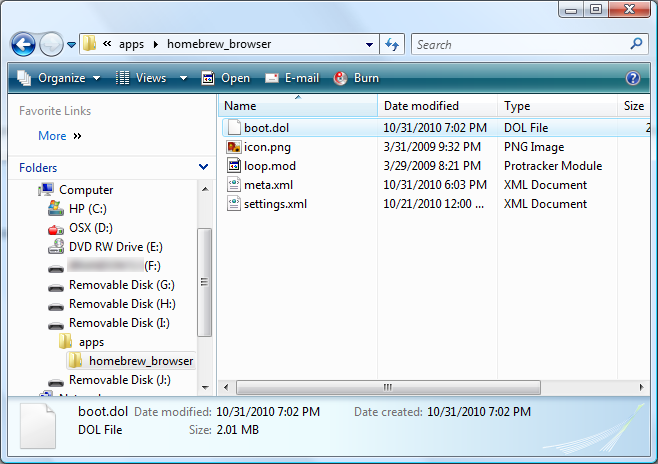Select the settings.xml file
The width and height of the screenshot is (658, 464).
pyautogui.click(x=275, y=204)
